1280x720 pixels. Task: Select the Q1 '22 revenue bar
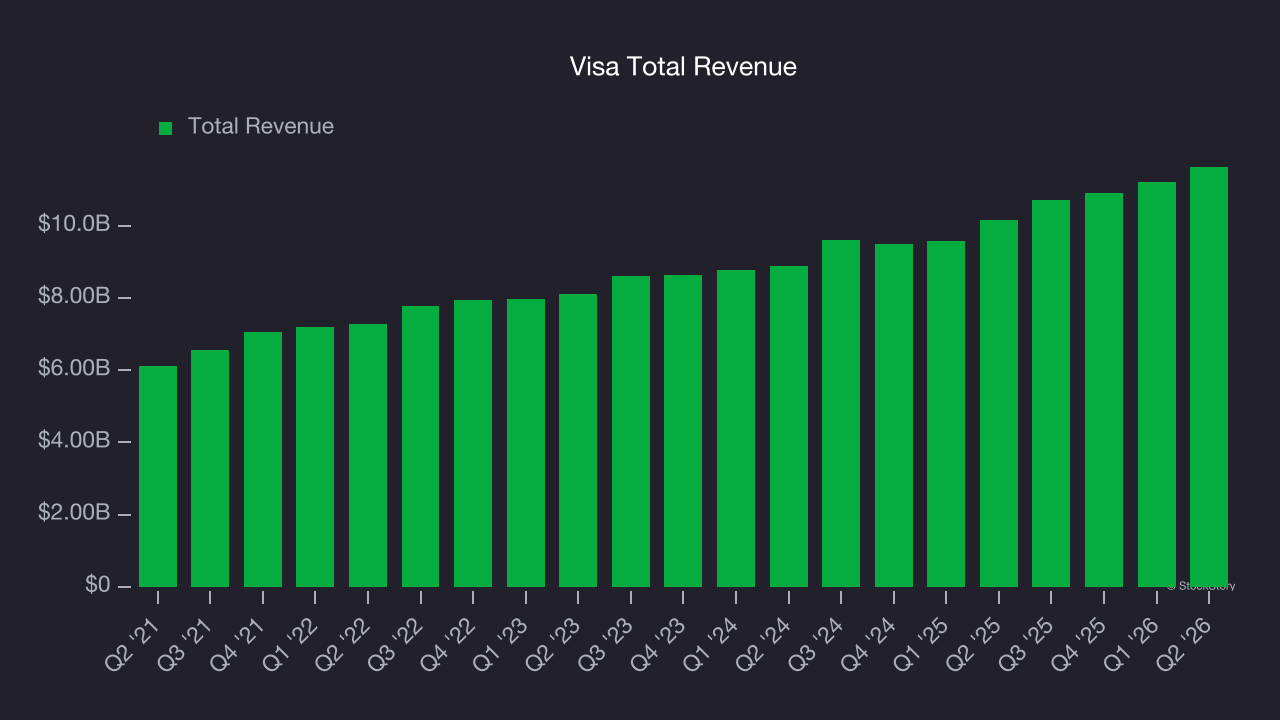pyautogui.click(x=315, y=457)
